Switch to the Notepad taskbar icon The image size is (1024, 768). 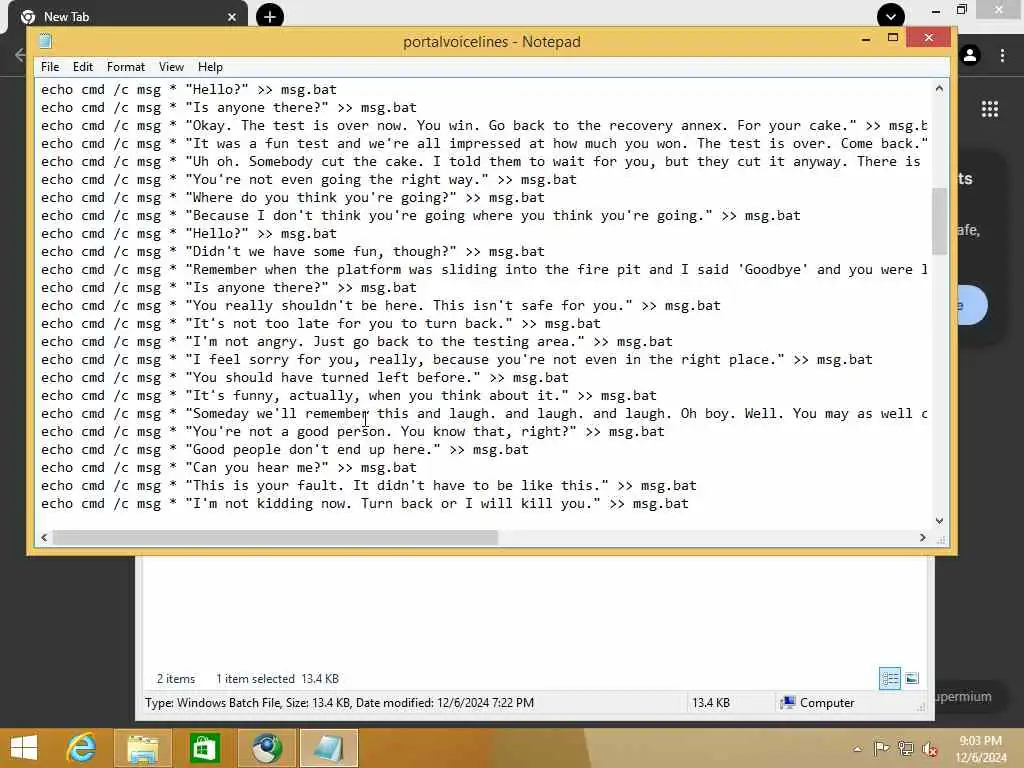(328, 748)
